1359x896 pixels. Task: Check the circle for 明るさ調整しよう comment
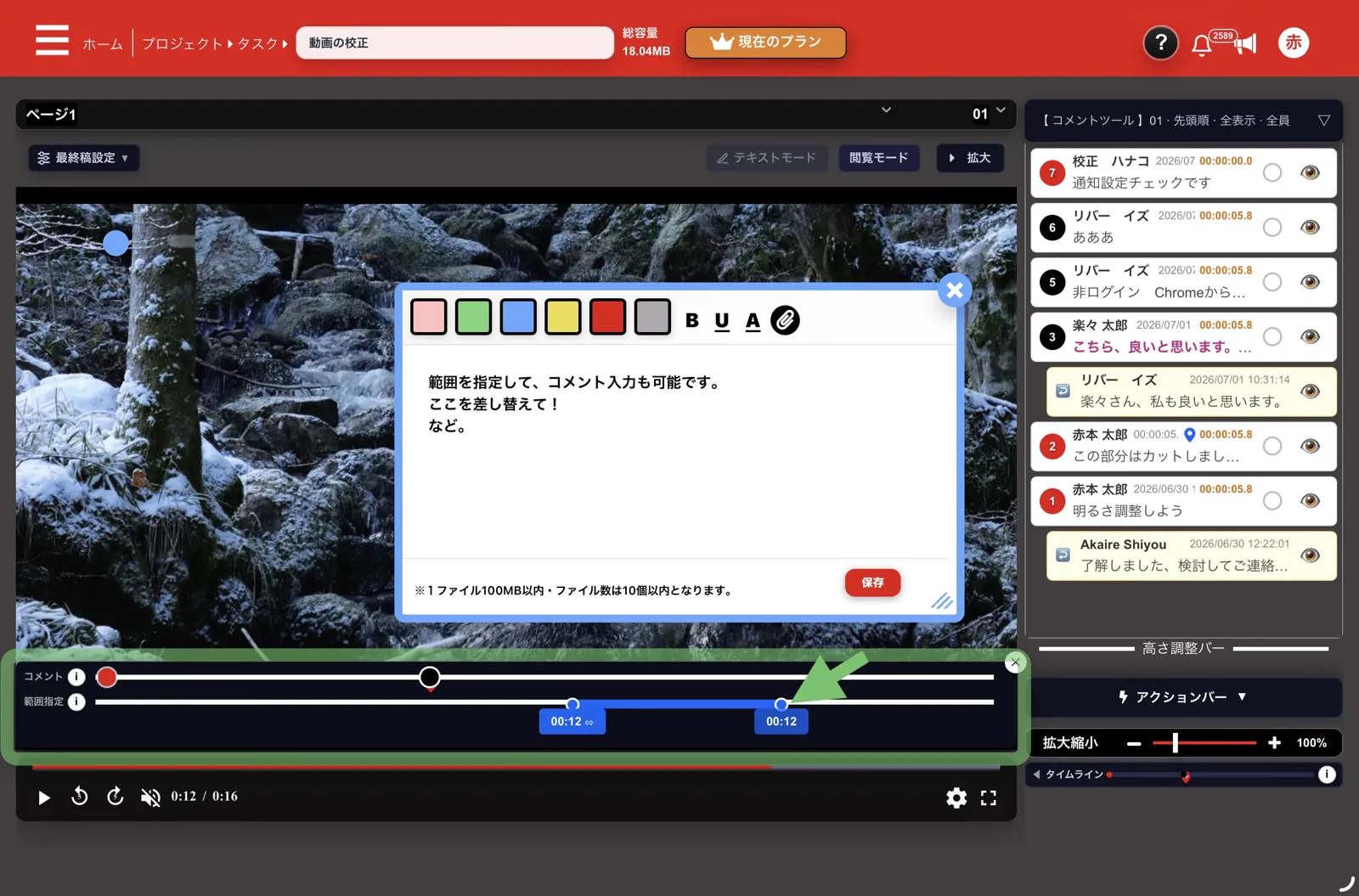click(x=1272, y=500)
